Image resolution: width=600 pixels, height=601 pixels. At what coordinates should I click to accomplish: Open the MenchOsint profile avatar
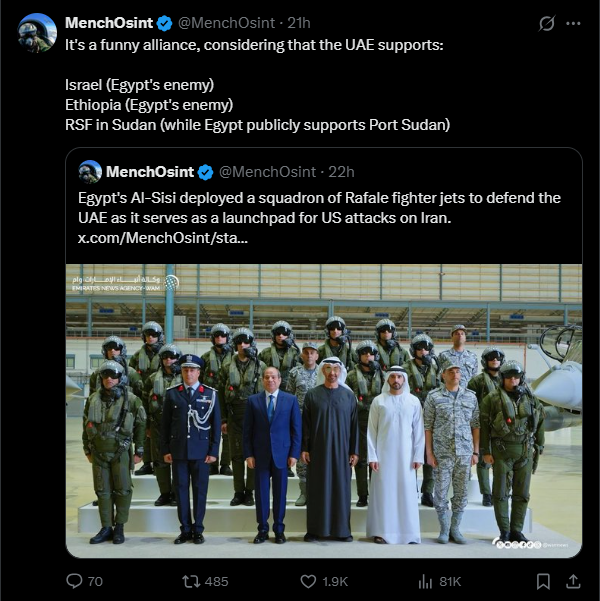click(x=37, y=33)
